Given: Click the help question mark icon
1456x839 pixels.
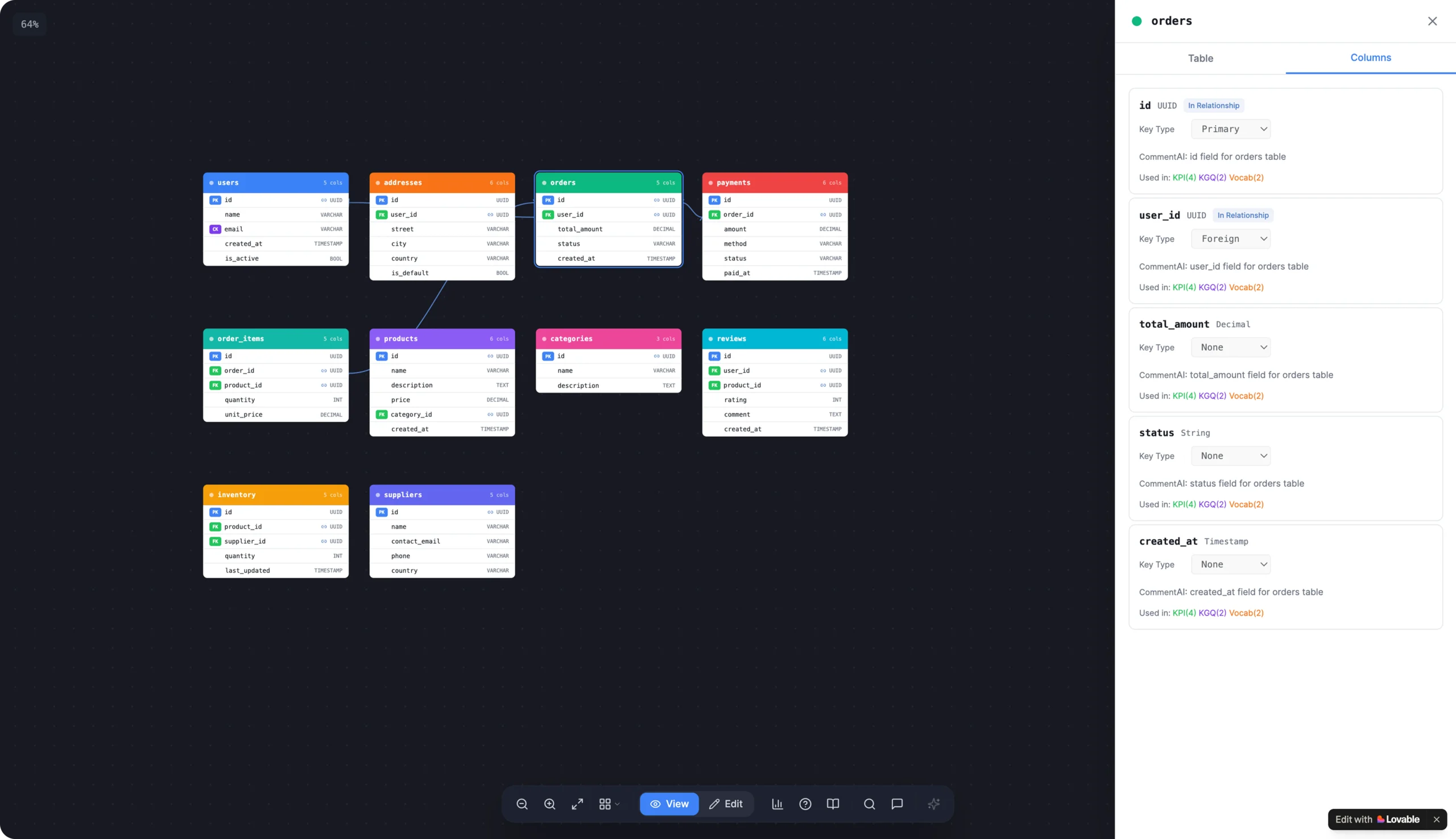Looking at the screenshot, I should [805, 804].
